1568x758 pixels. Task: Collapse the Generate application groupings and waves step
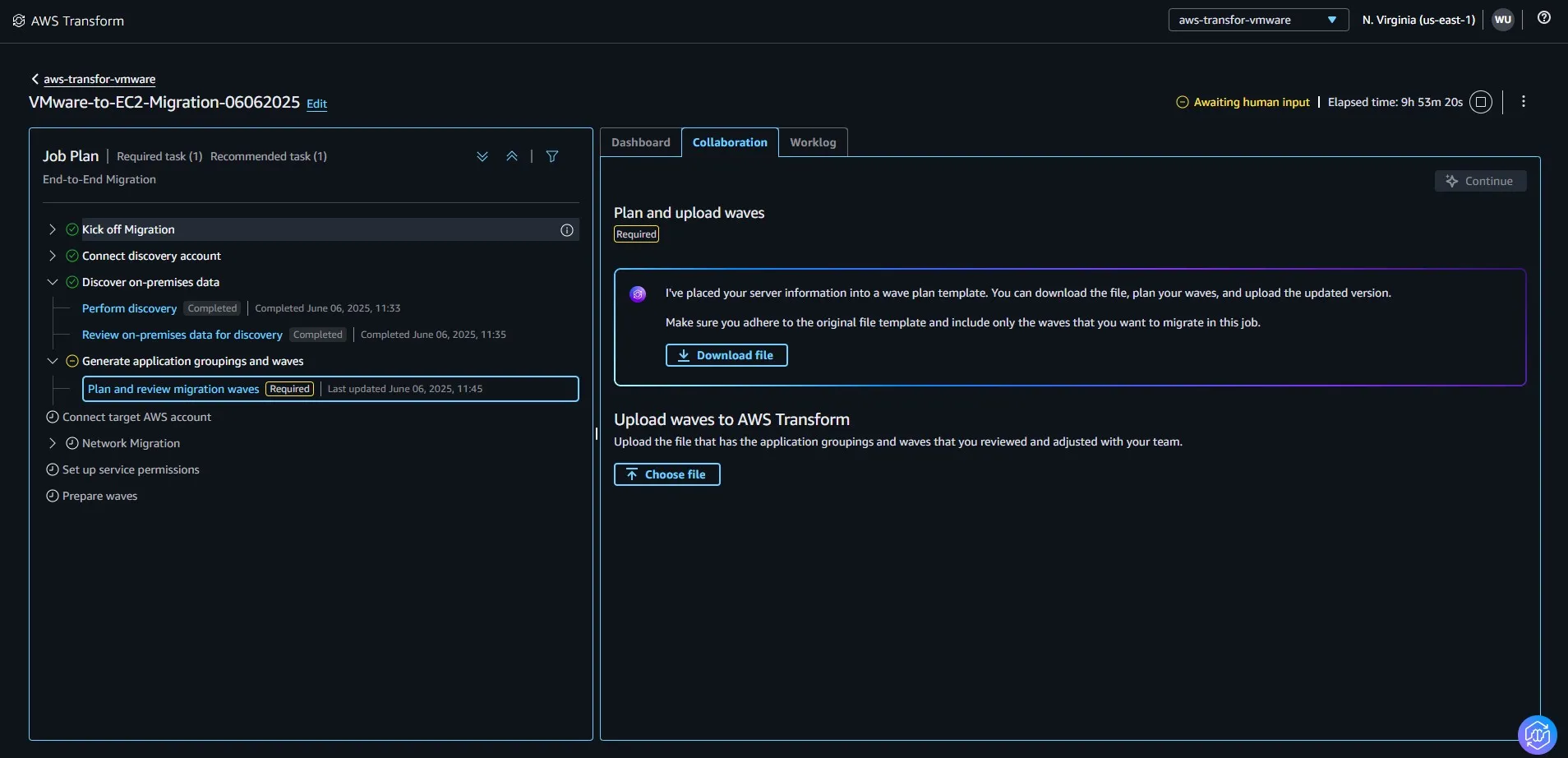pos(53,361)
